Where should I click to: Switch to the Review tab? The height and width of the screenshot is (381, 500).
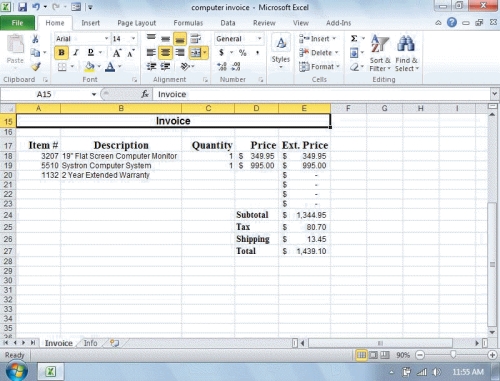(x=264, y=23)
